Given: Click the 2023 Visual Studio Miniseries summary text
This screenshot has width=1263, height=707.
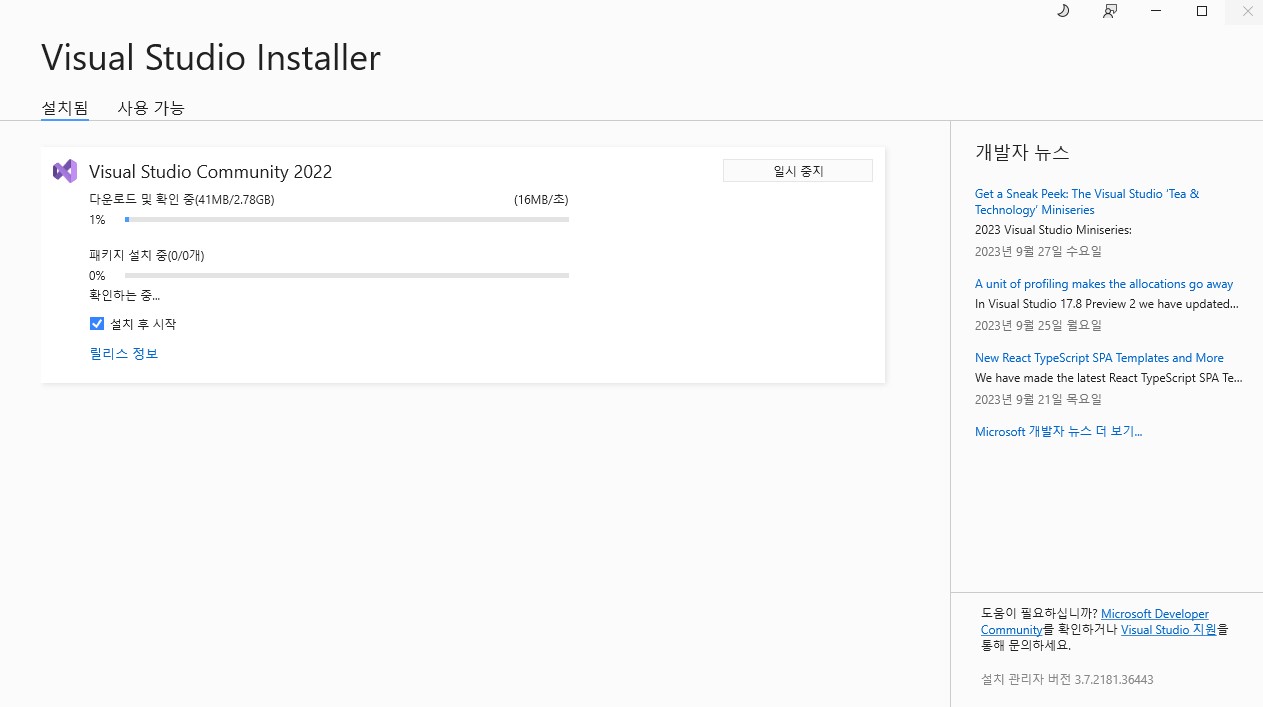Looking at the screenshot, I should click(x=1053, y=229).
